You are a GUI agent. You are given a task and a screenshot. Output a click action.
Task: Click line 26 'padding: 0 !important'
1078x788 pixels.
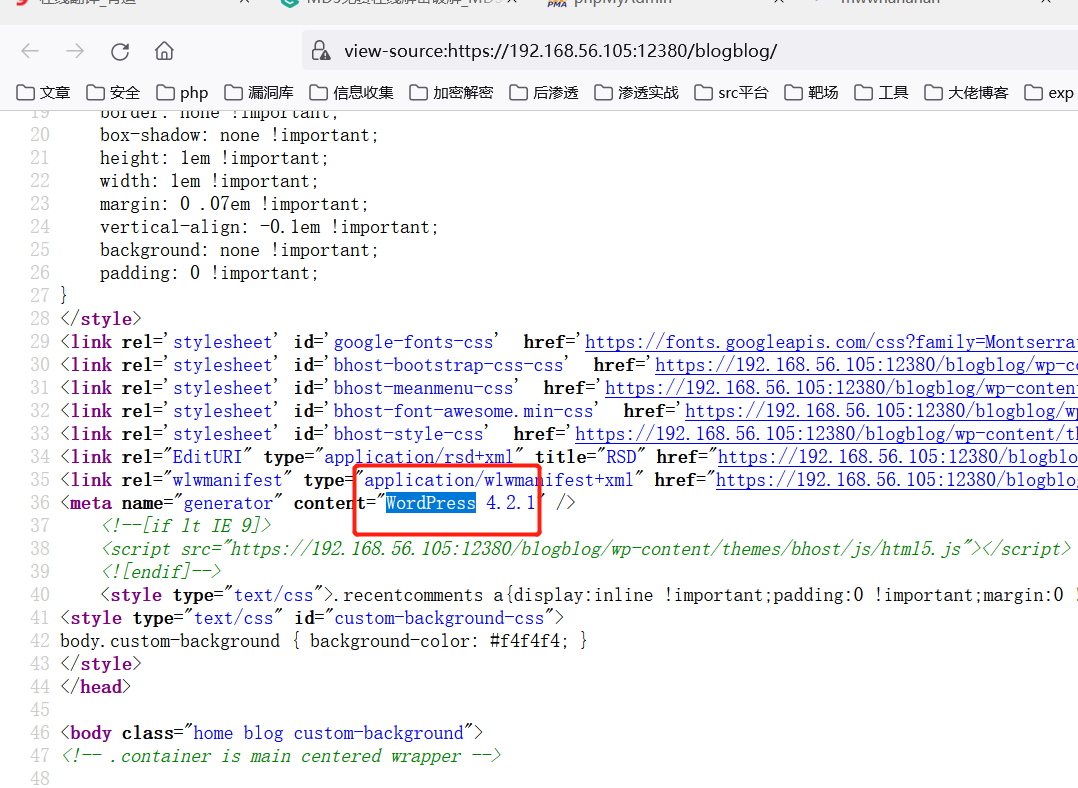pyautogui.click(x=209, y=274)
